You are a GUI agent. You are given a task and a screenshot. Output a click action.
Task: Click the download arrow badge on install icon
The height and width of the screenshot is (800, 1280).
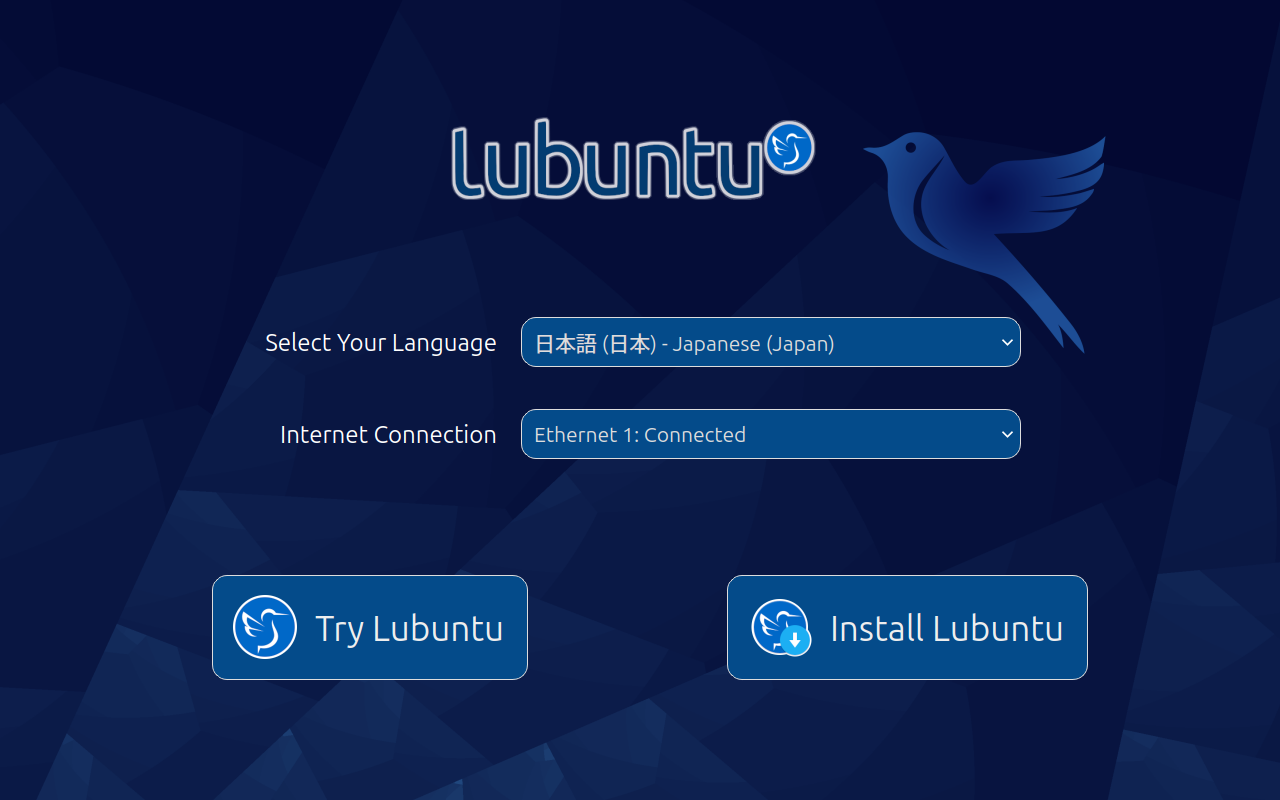point(795,640)
